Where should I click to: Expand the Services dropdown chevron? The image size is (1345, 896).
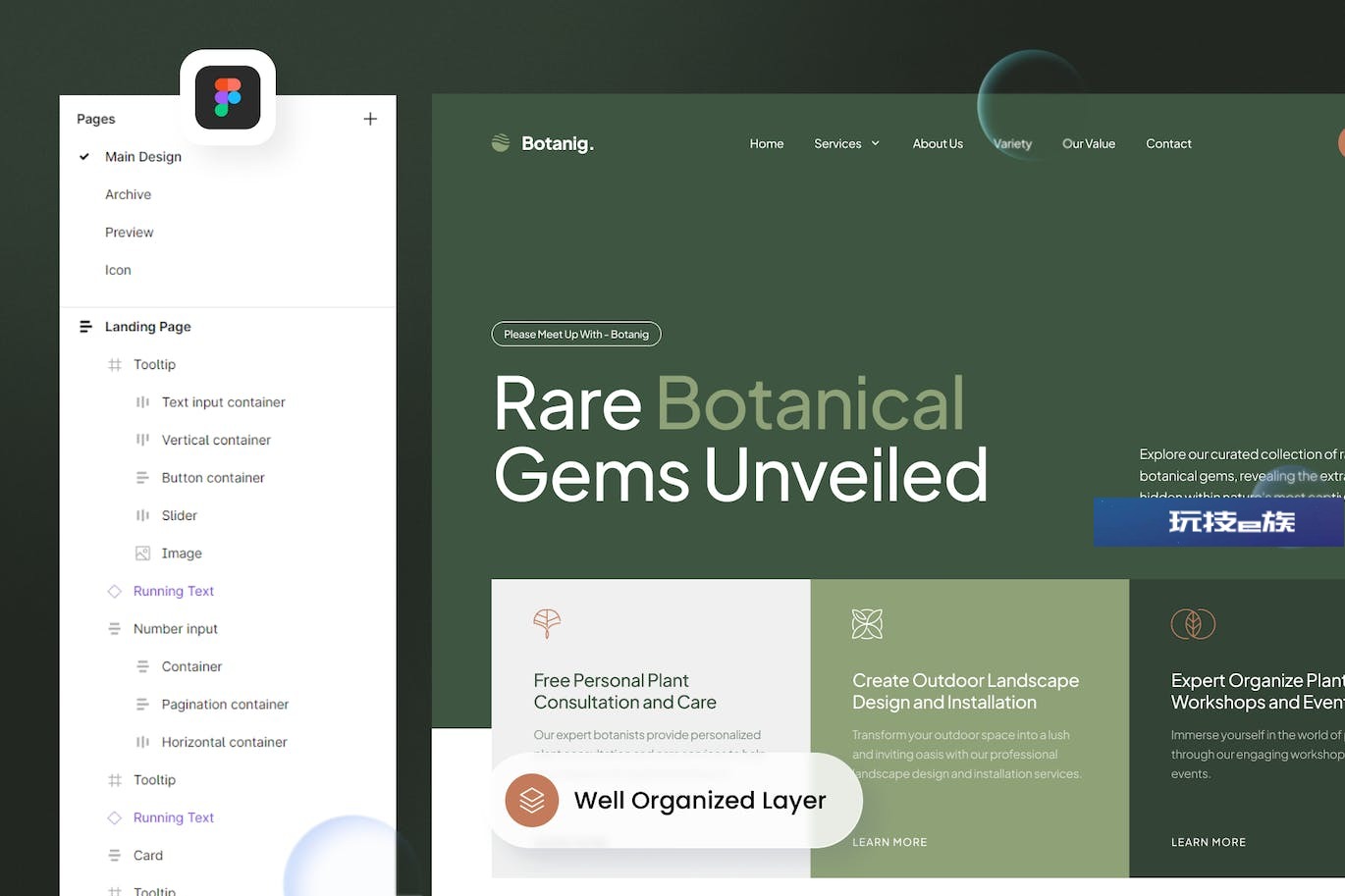pyautogui.click(x=875, y=143)
